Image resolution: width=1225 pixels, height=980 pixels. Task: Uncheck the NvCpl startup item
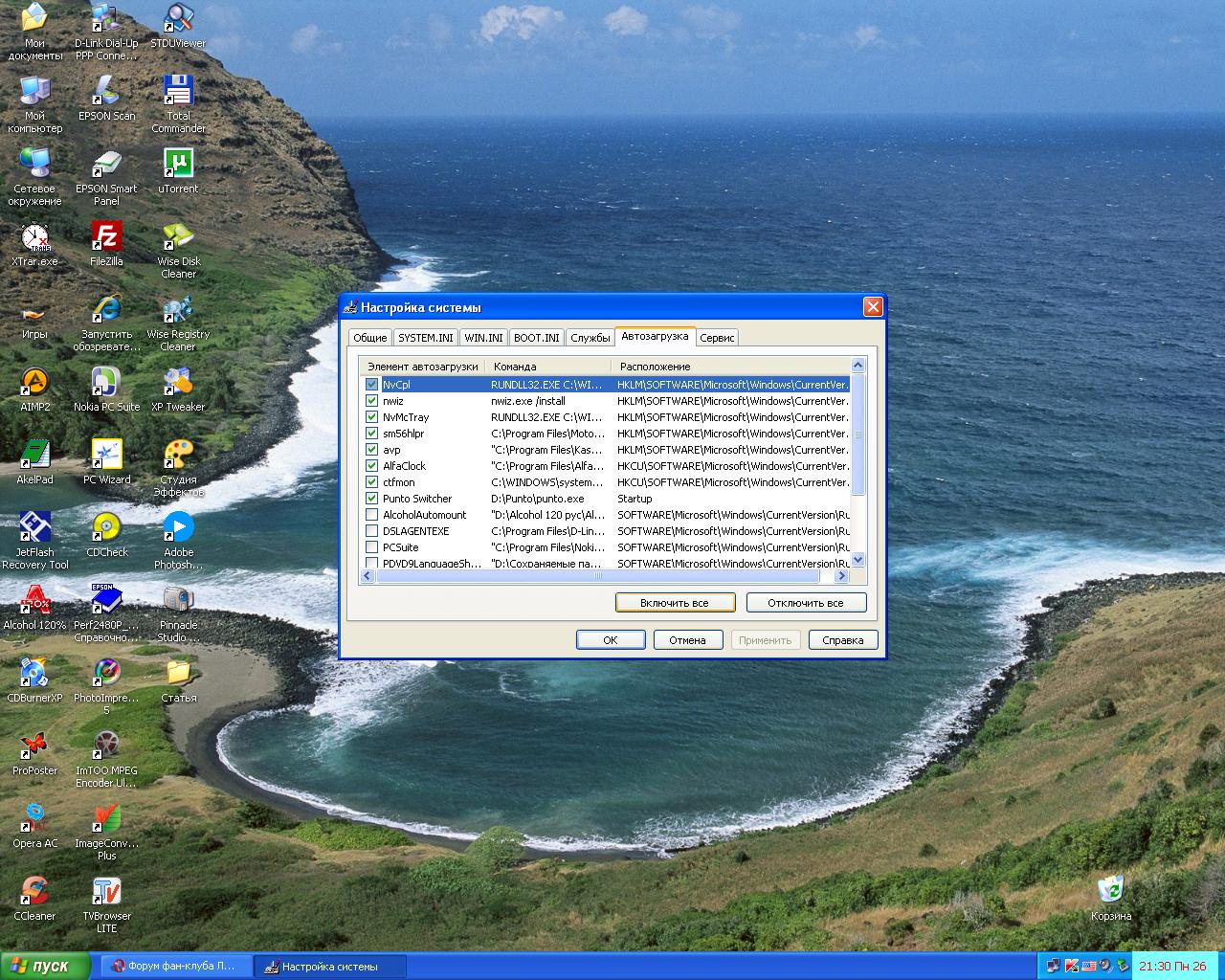[371, 385]
